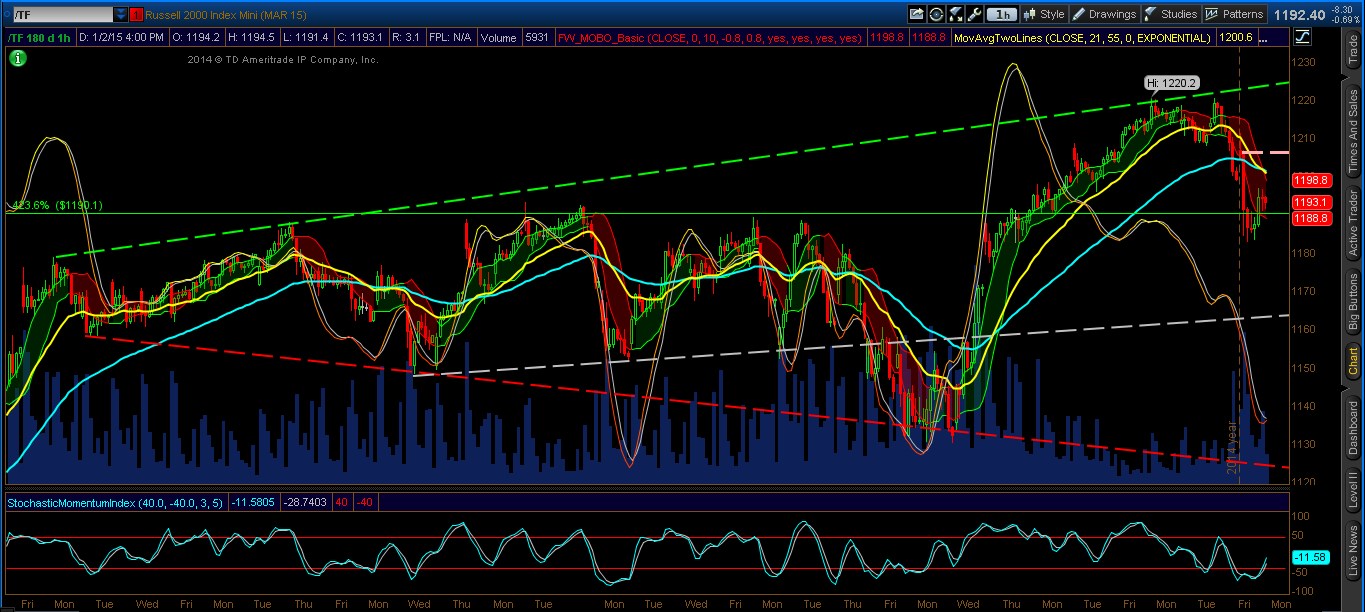Click the 'R: 3.1' range value

click(405, 38)
